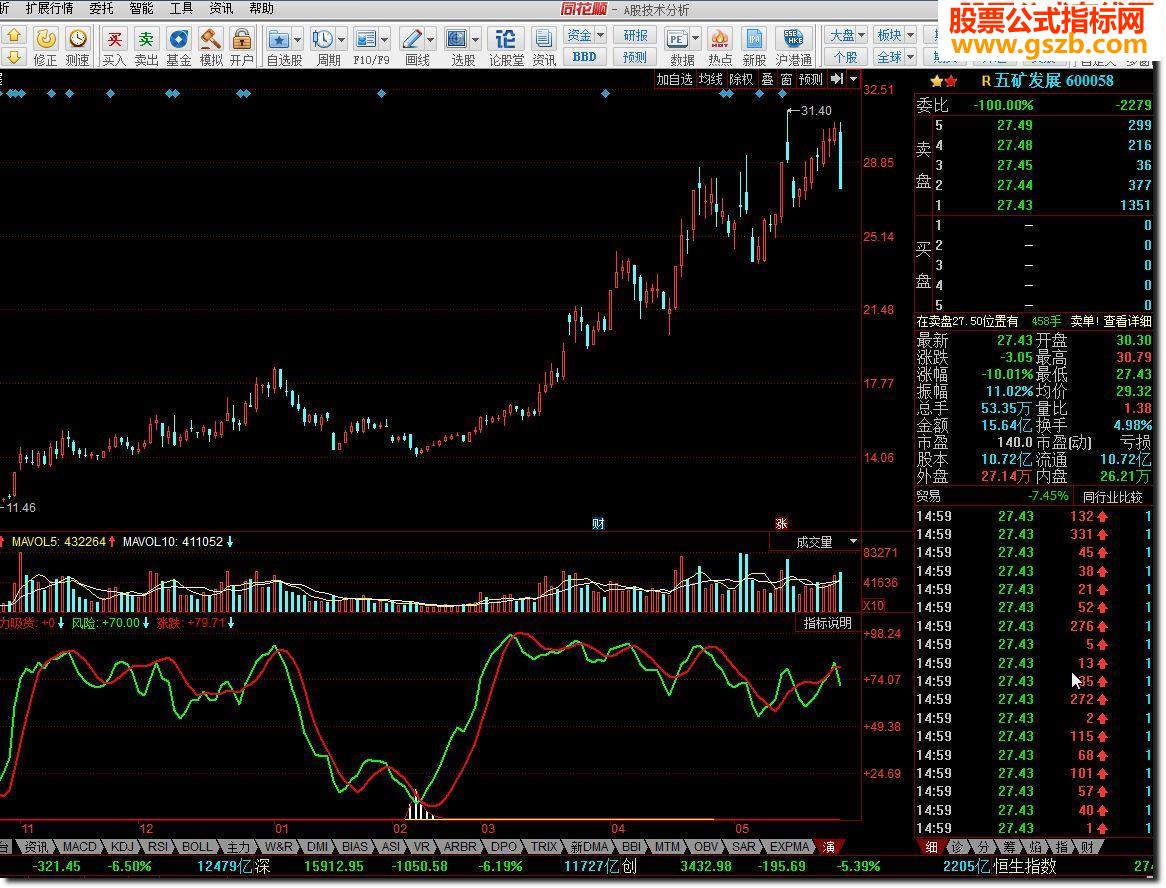Image resolution: width=1166 pixels, height=888 pixels.
Task: Click the 卖出 sell icon
Action: [146, 39]
